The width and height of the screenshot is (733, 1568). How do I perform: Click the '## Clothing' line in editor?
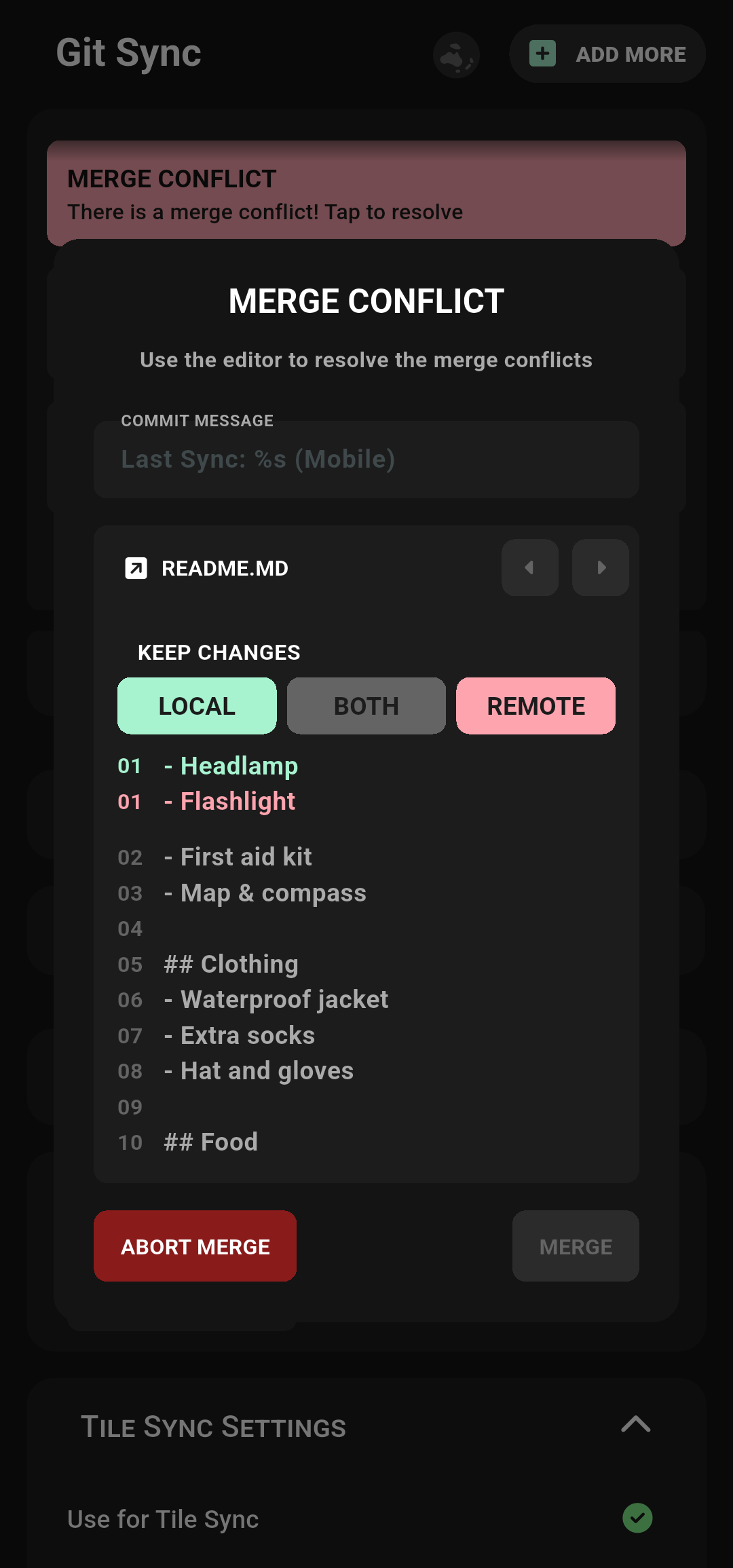coord(231,964)
